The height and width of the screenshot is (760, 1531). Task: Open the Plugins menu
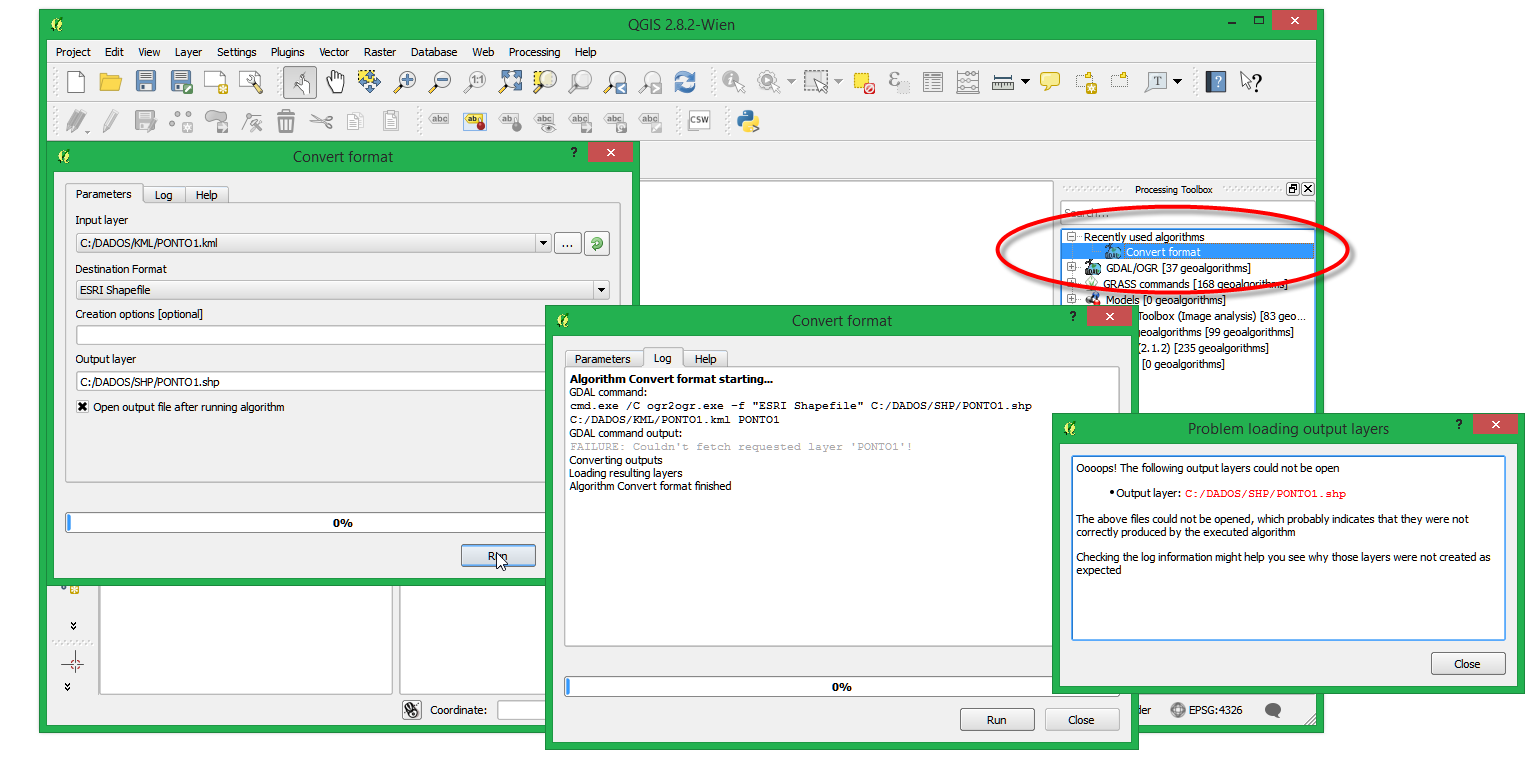(x=288, y=52)
